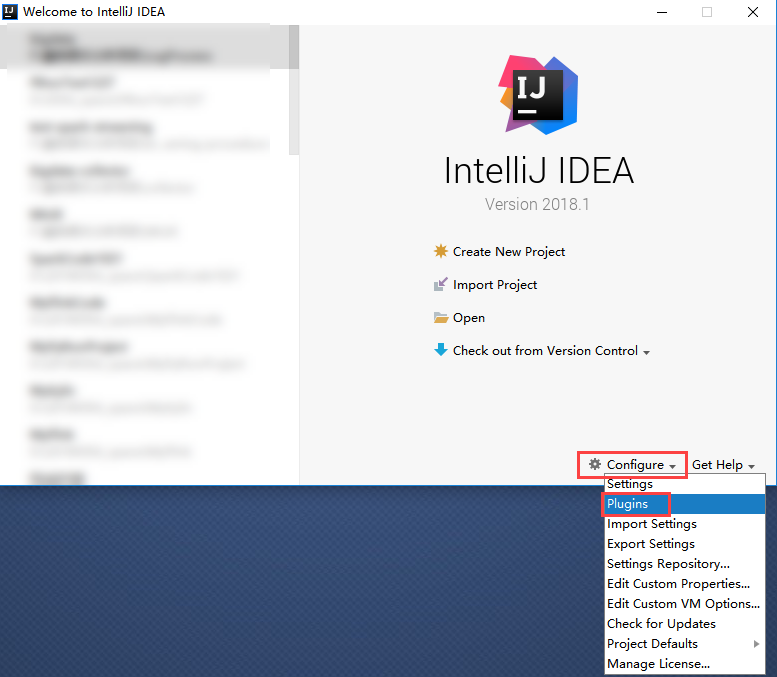This screenshot has height=677, width=777.
Task: Click the Import Project arrow icon
Action: tap(441, 284)
